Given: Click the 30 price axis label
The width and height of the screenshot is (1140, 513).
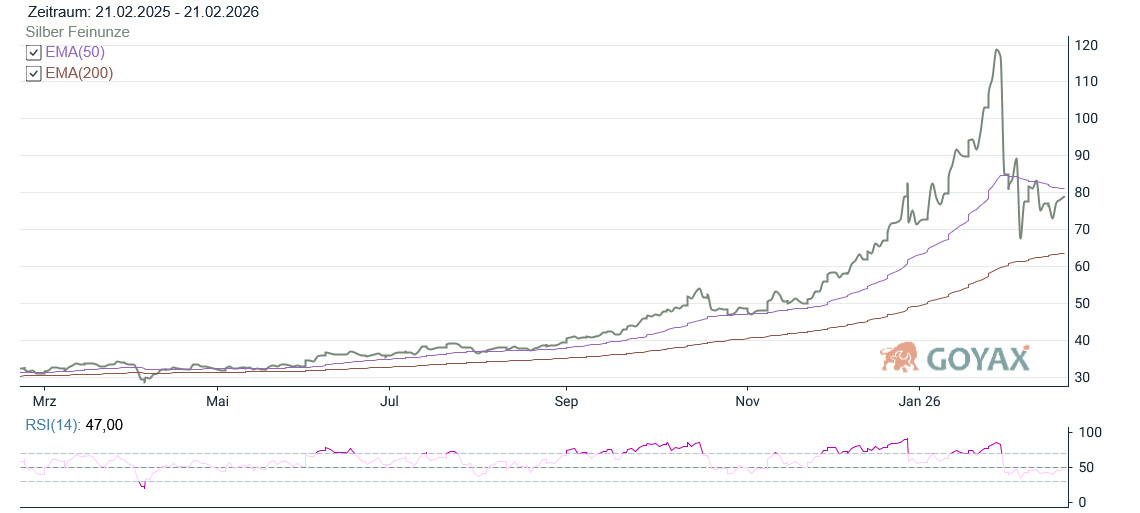Looking at the screenshot, I should tap(1084, 378).
